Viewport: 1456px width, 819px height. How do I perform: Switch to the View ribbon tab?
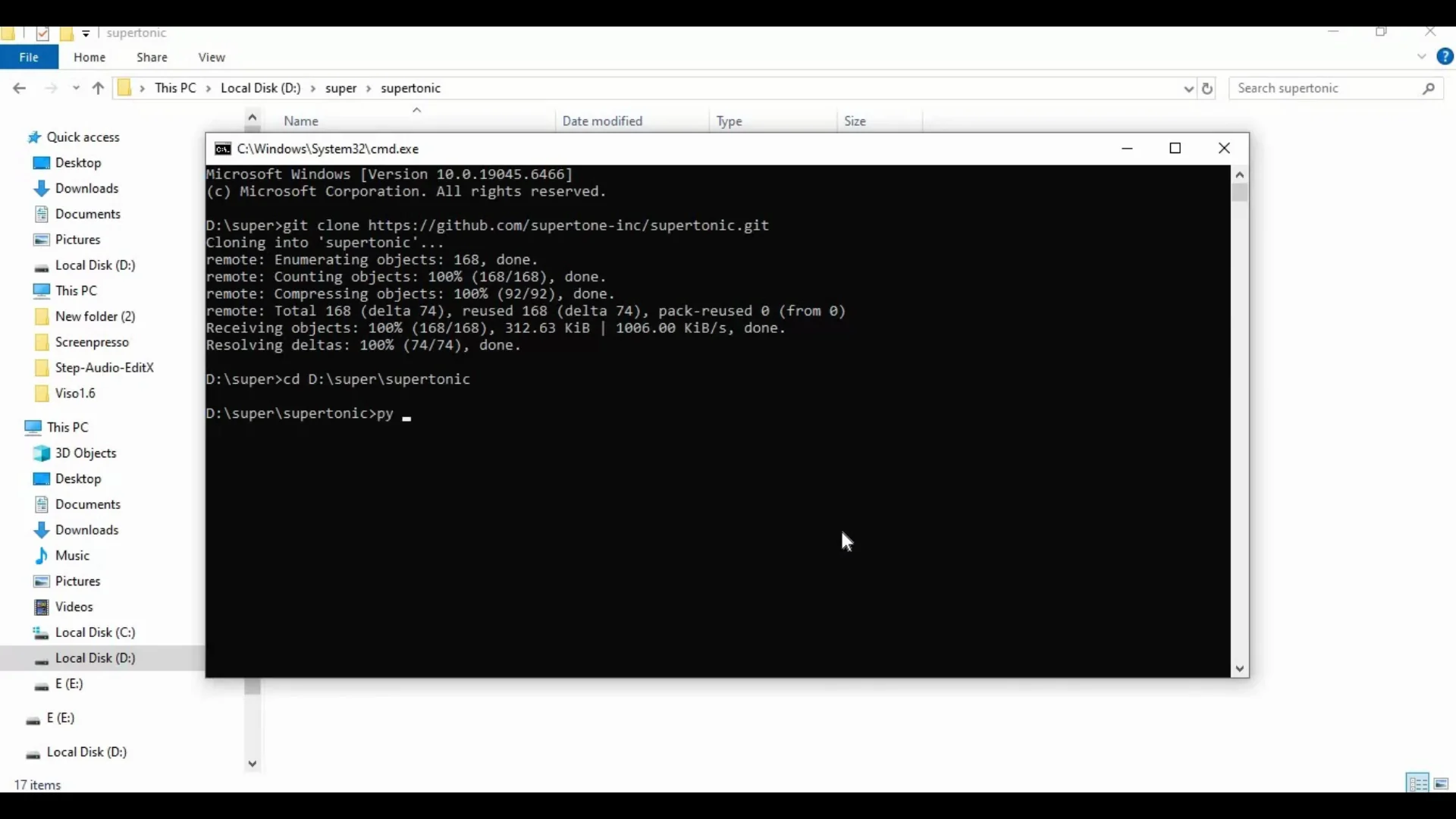click(x=212, y=57)
